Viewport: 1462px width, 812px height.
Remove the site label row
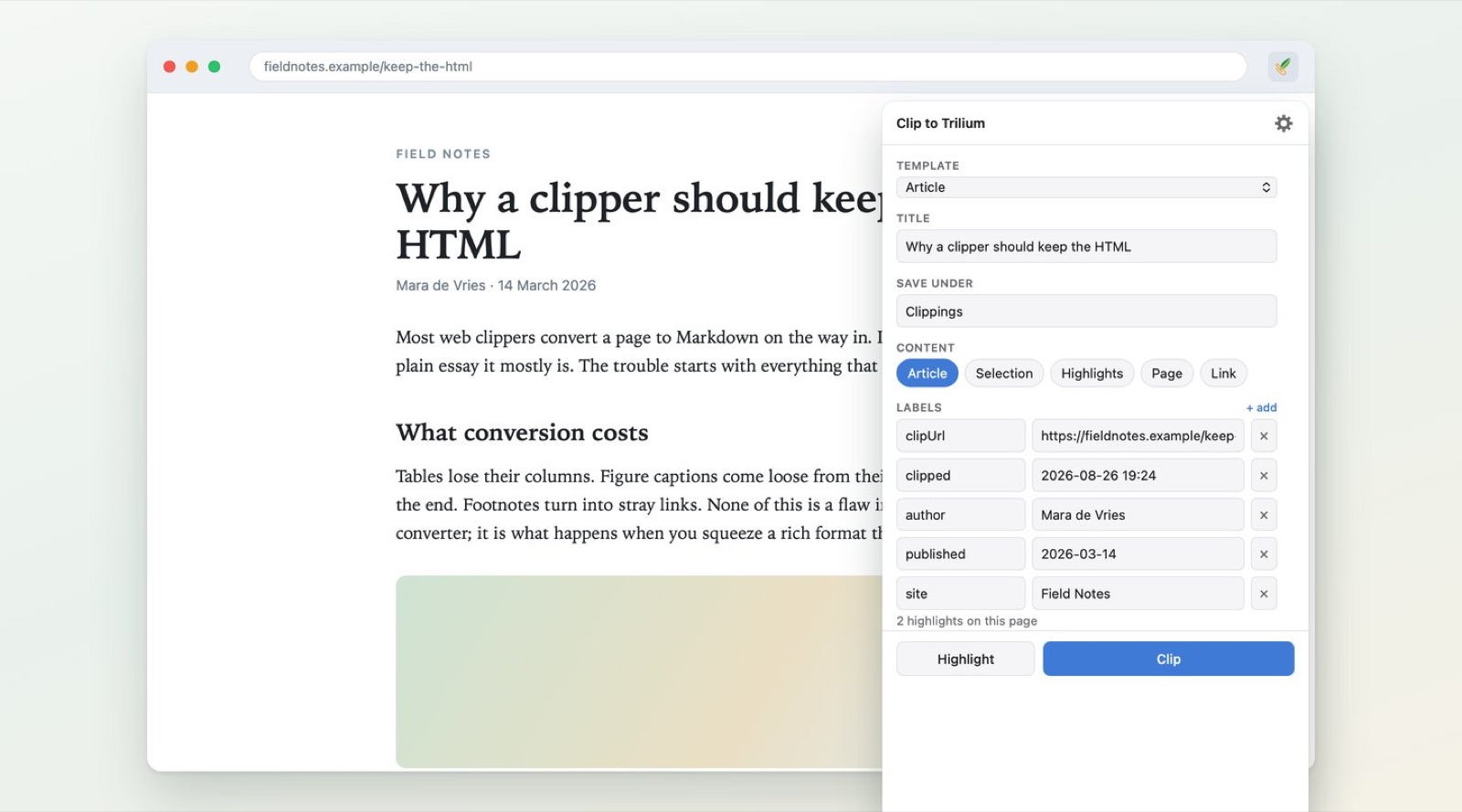1264,594
